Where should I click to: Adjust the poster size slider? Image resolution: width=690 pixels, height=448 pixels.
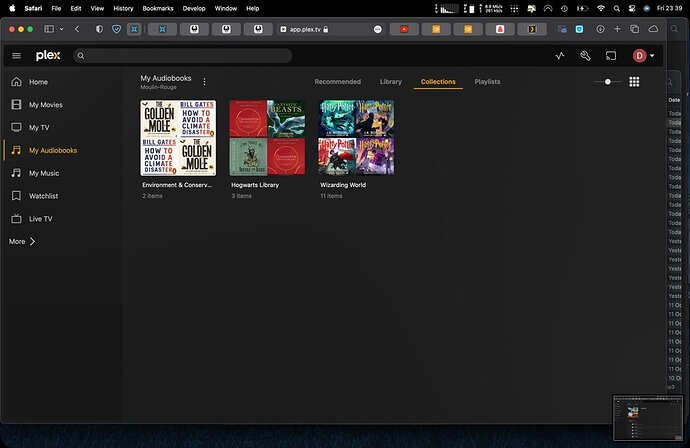pyautogui.click(x=608, y=82)
